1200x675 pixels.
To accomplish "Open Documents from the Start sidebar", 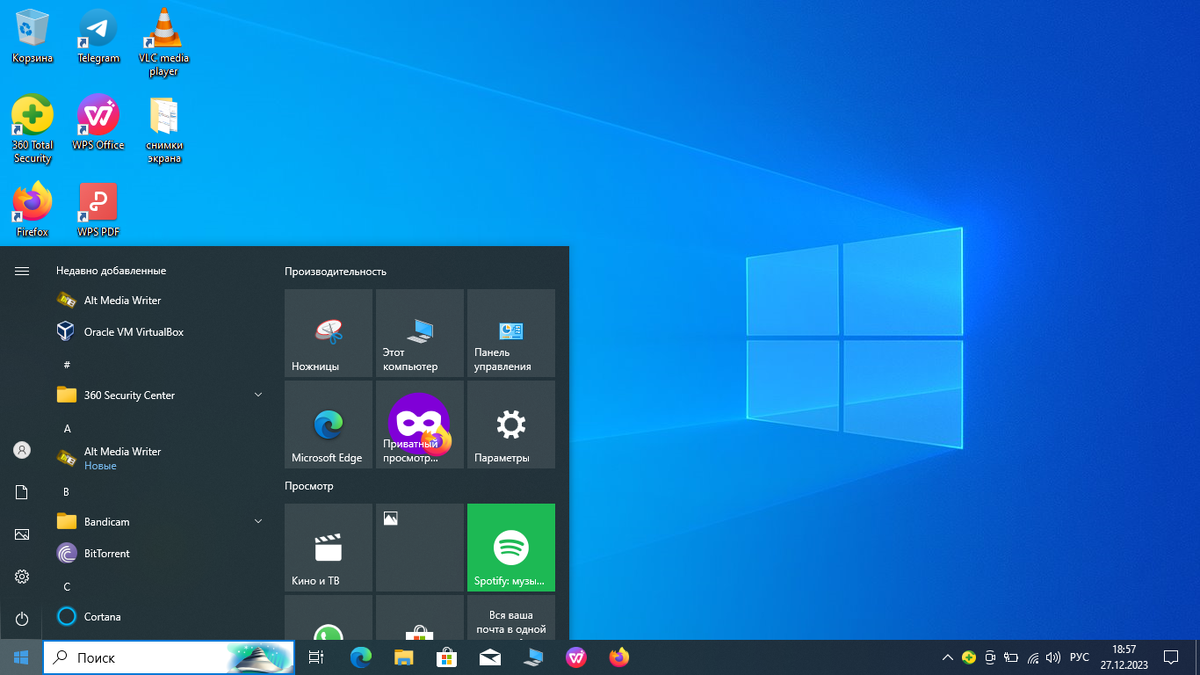I will pyautogui.click(x=21, y=492).
